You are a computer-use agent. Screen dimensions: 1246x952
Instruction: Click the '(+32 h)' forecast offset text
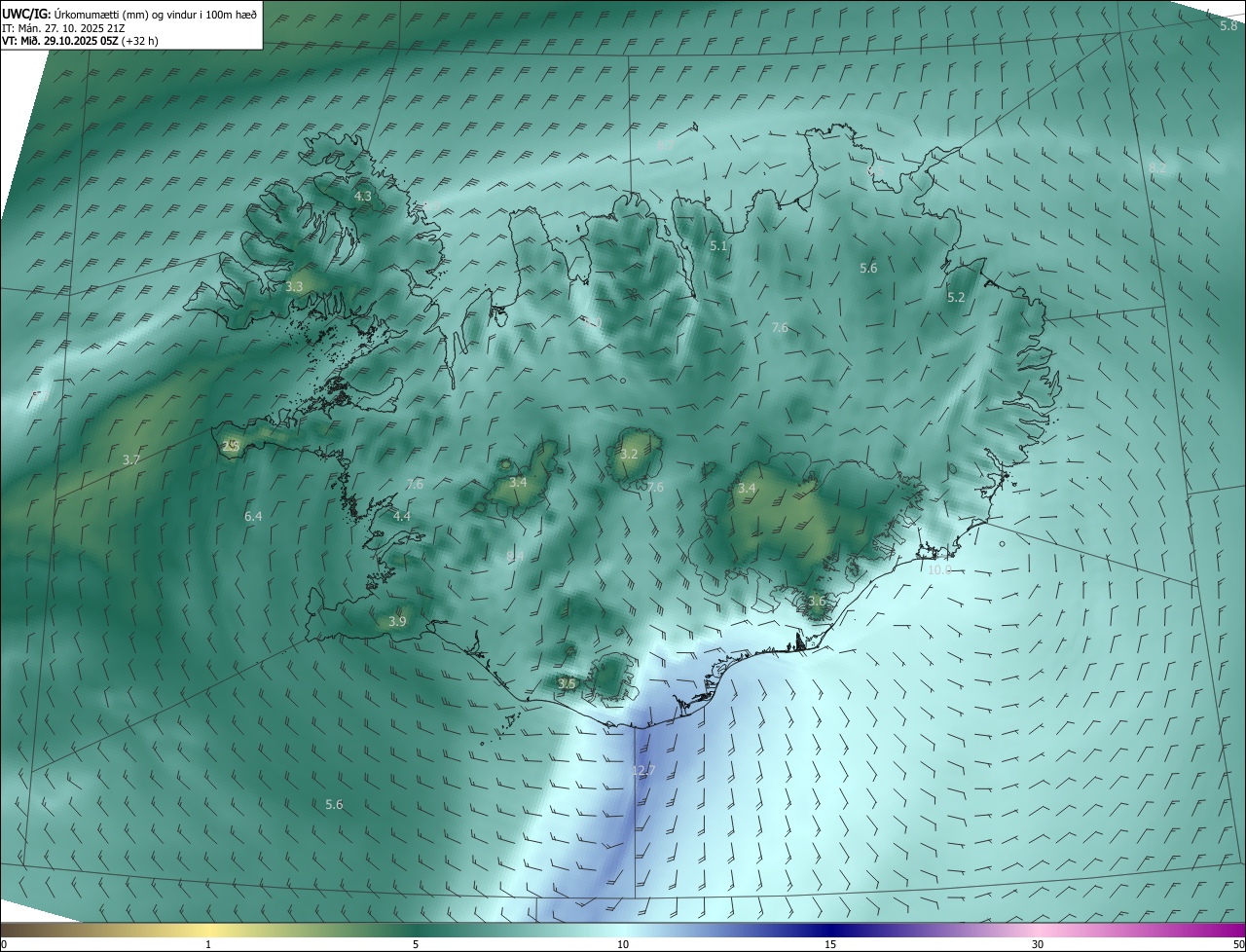coord(139,41)
